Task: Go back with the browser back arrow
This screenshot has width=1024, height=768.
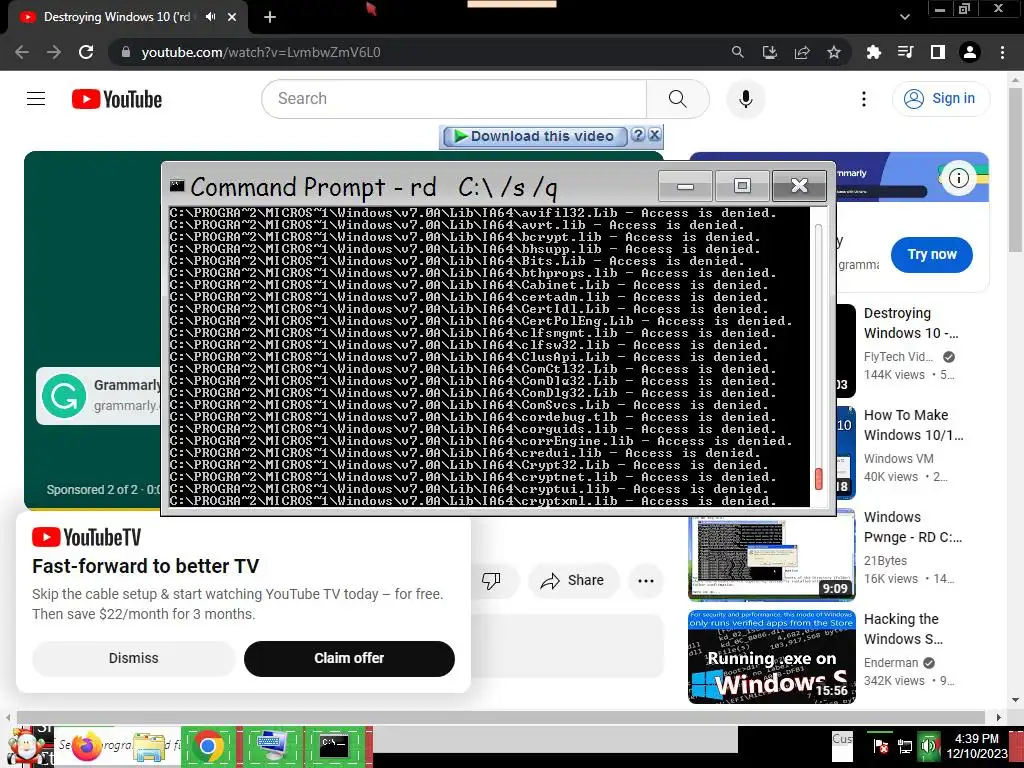Action: [x=22, y=52]
